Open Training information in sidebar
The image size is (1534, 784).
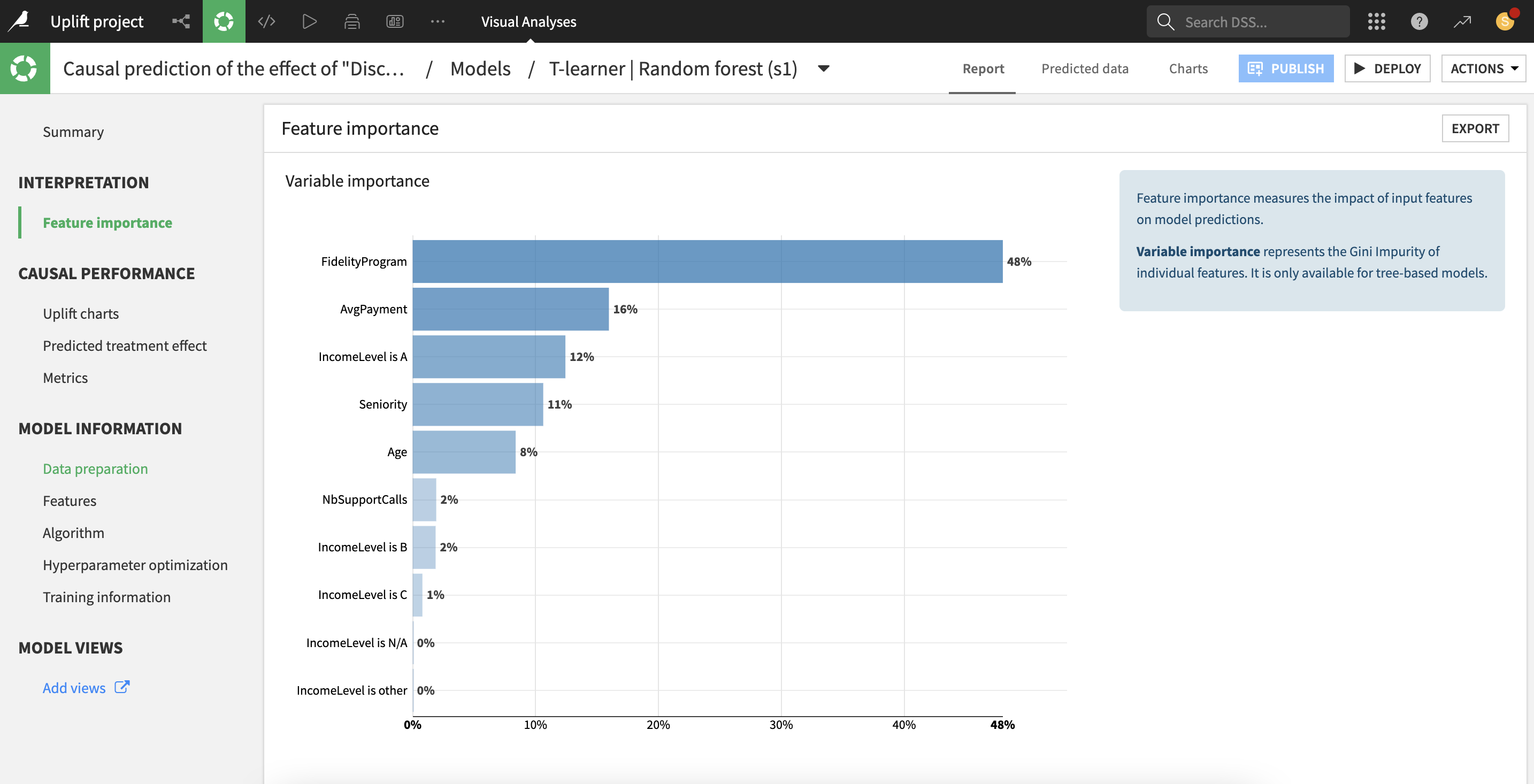pyautogui.click(x=106, y=597)
